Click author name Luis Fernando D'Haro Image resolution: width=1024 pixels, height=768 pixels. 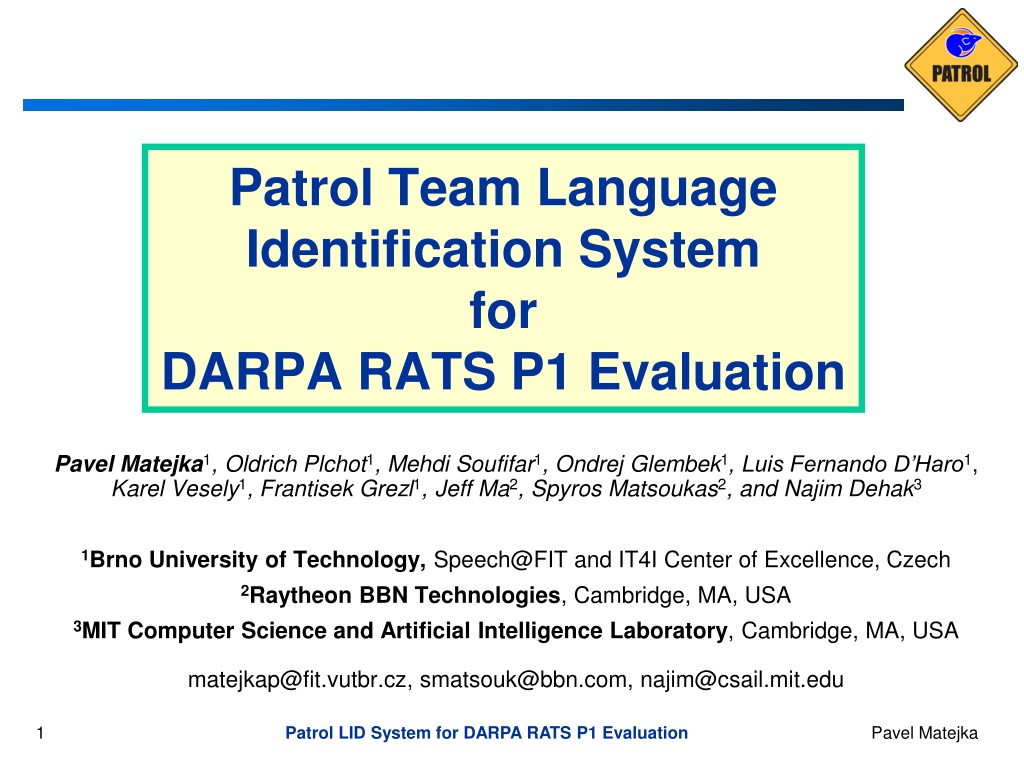853,464
